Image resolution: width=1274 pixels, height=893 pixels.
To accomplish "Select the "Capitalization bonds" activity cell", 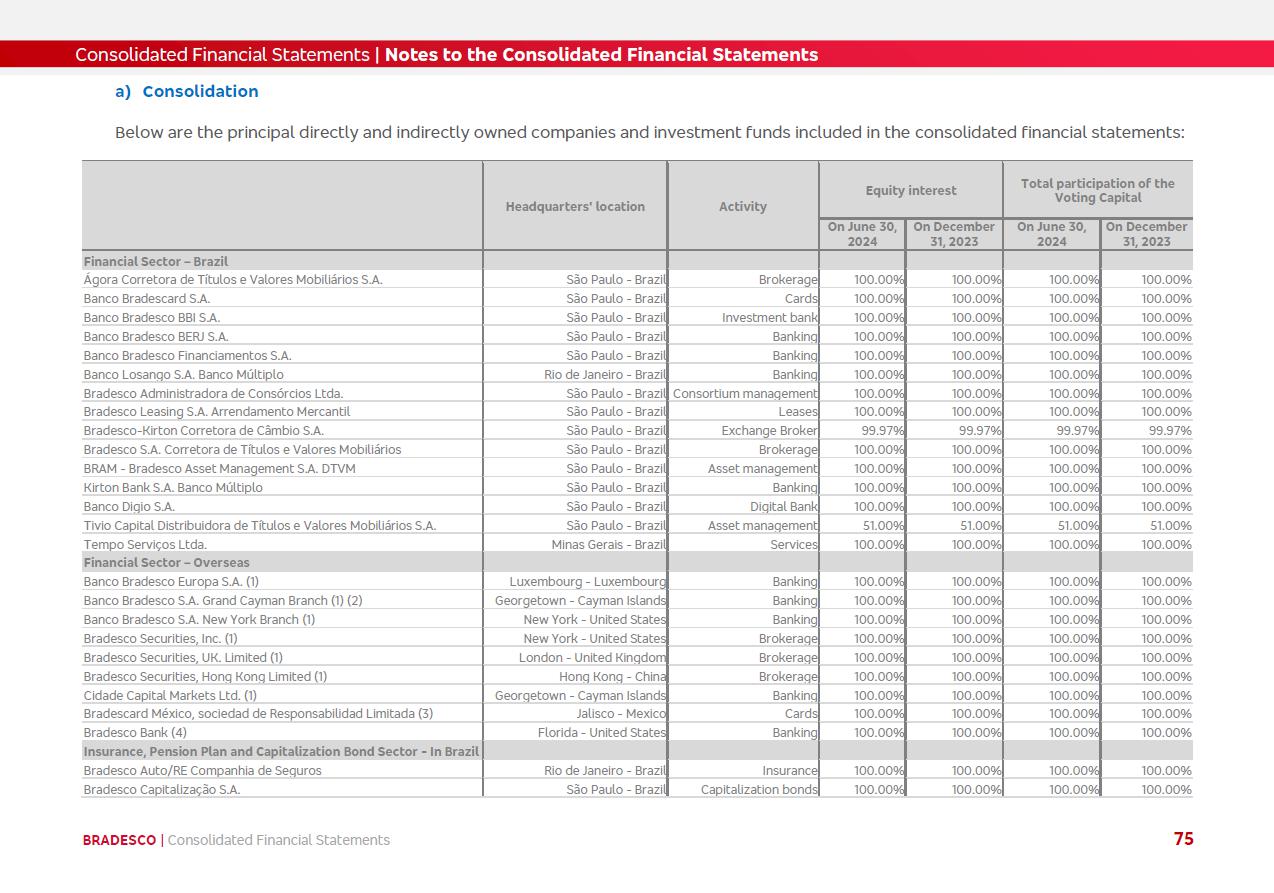I will pos(758,790).
